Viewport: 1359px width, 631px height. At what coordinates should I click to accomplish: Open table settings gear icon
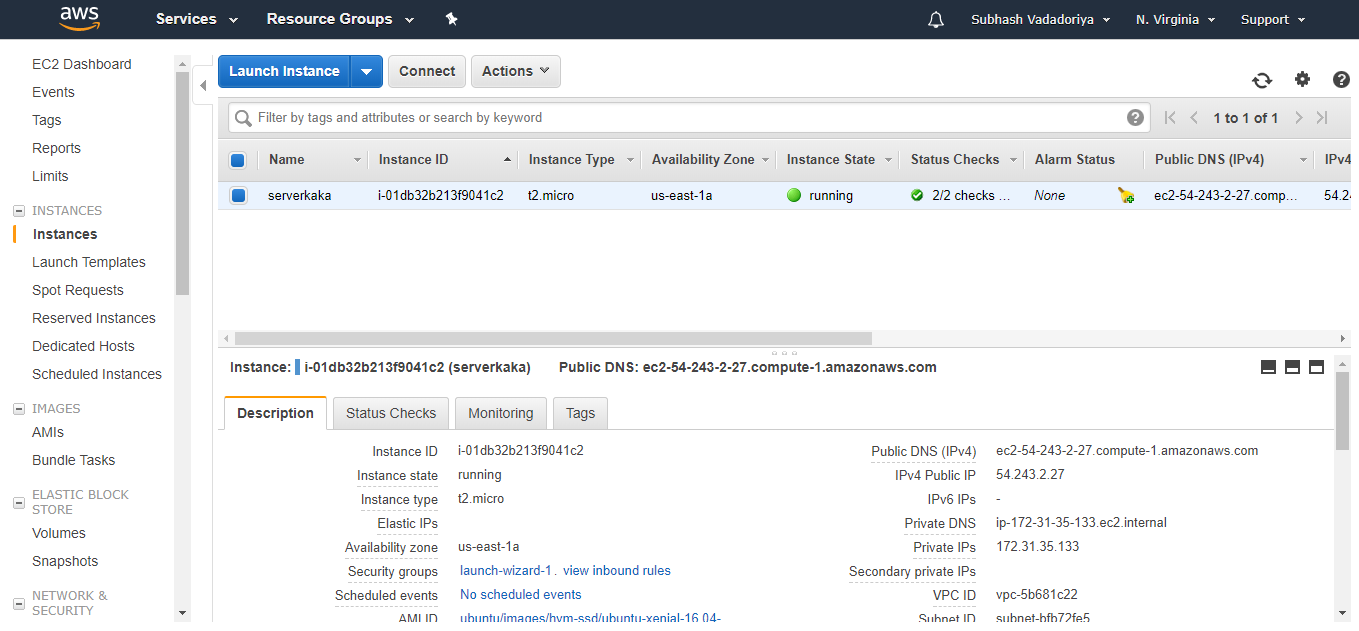click(1302, 79)
